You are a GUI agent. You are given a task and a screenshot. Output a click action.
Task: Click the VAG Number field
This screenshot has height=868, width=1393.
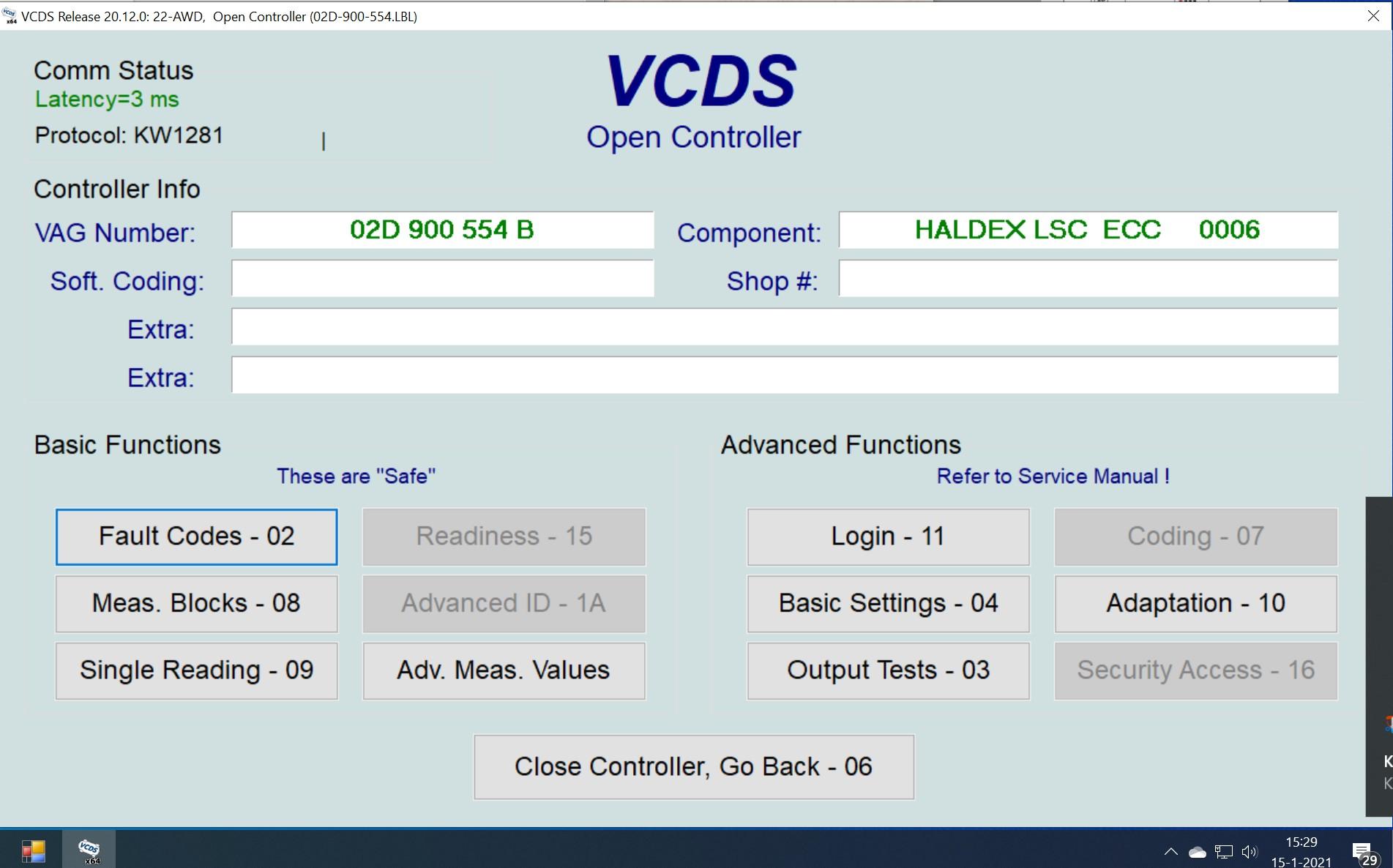click(442, 230)
